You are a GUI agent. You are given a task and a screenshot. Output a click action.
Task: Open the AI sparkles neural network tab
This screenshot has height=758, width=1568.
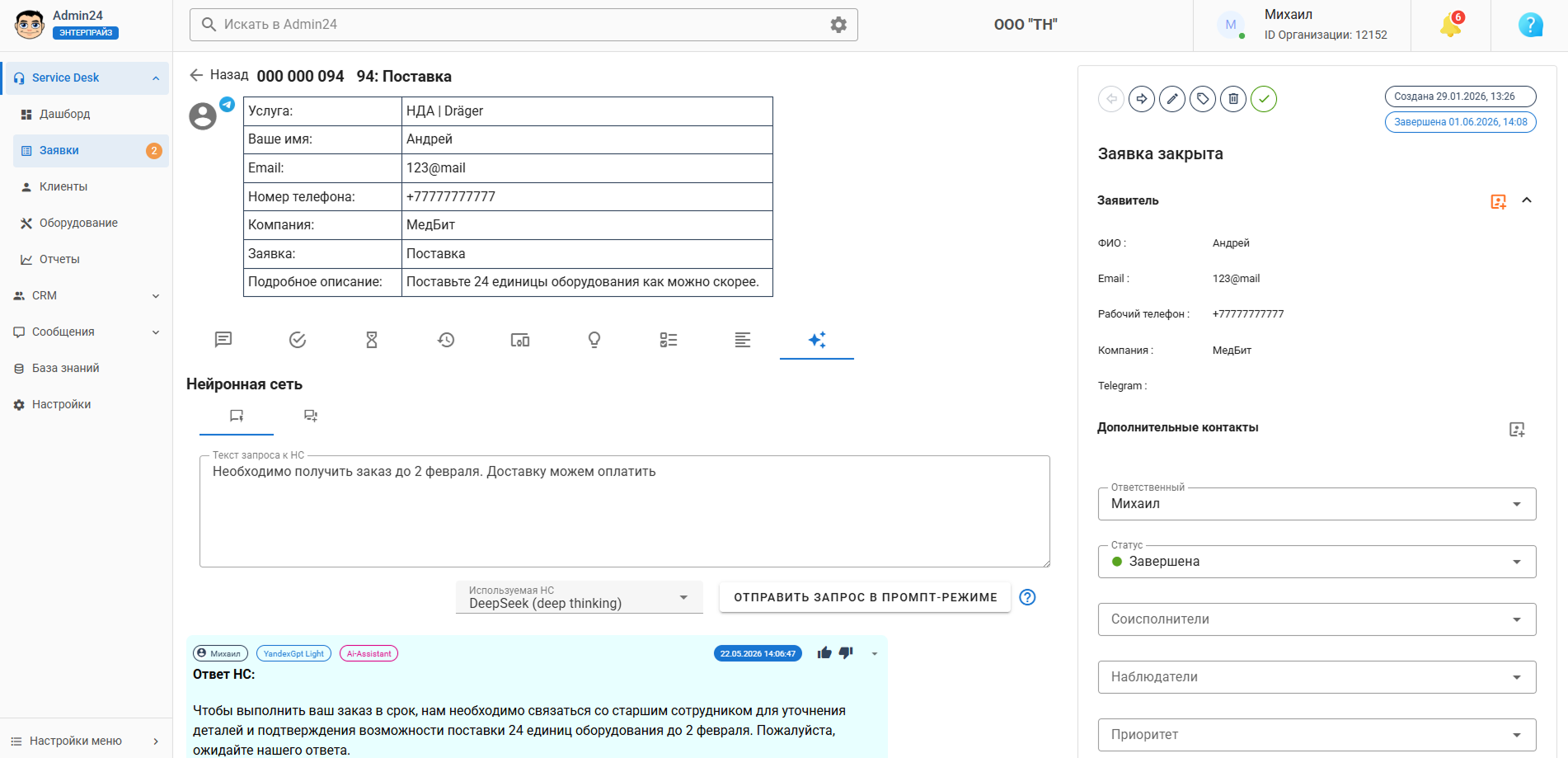[817, 340]
